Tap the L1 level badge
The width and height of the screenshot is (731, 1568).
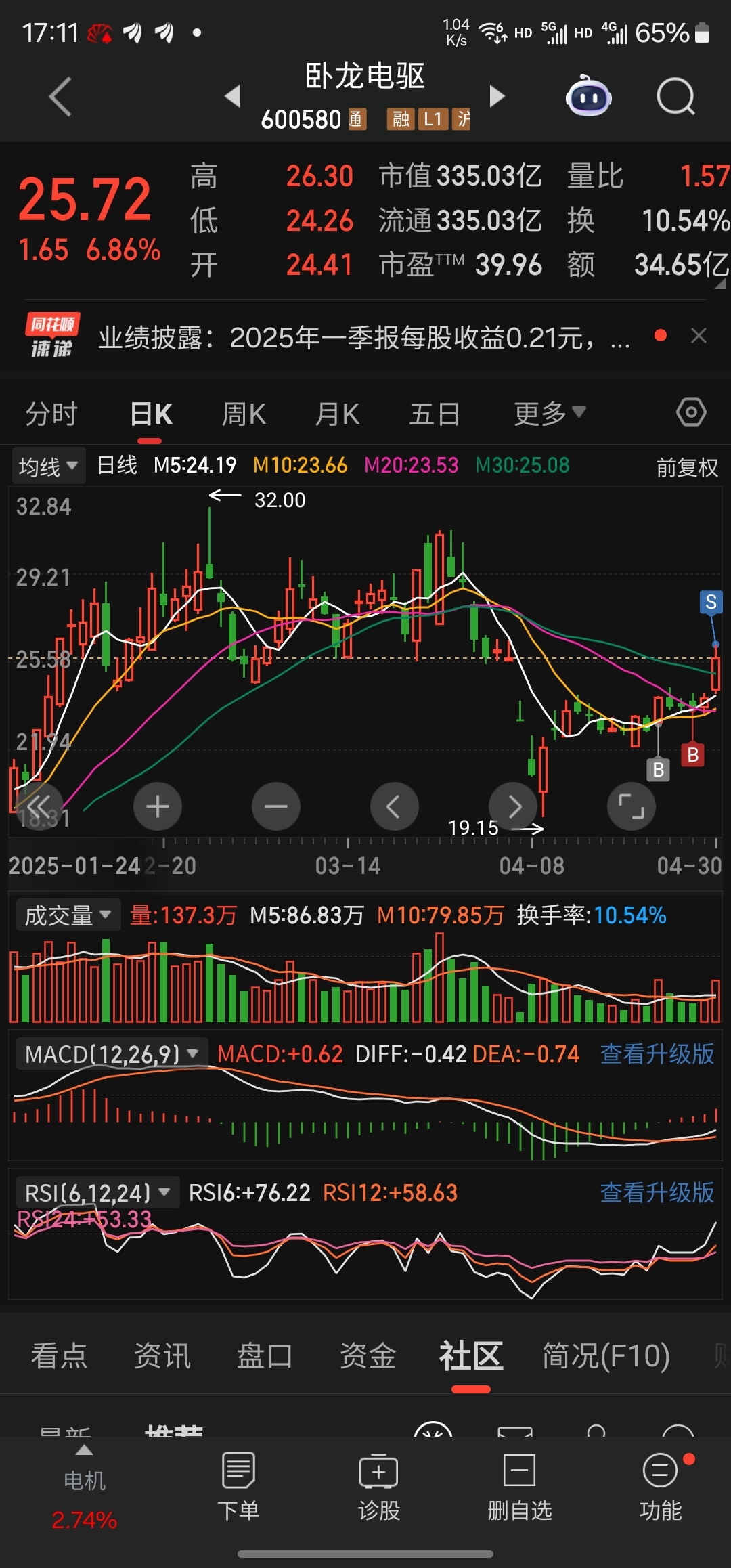coord(433,120)
